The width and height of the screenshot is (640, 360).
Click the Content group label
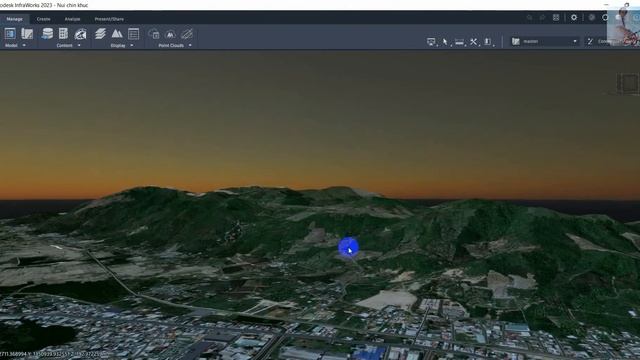(x=64, y=45)
